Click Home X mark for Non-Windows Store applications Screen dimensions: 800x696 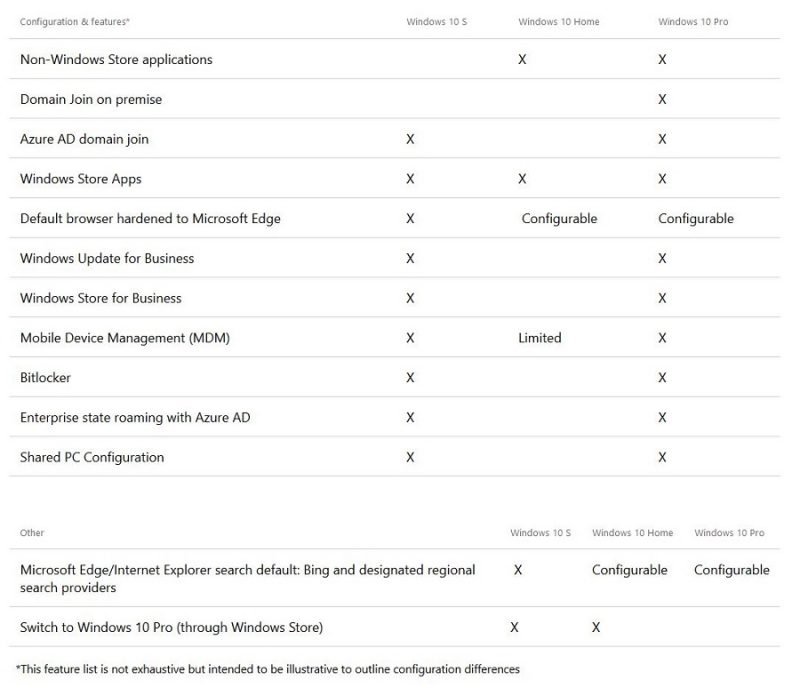click(x=522, y=60)
